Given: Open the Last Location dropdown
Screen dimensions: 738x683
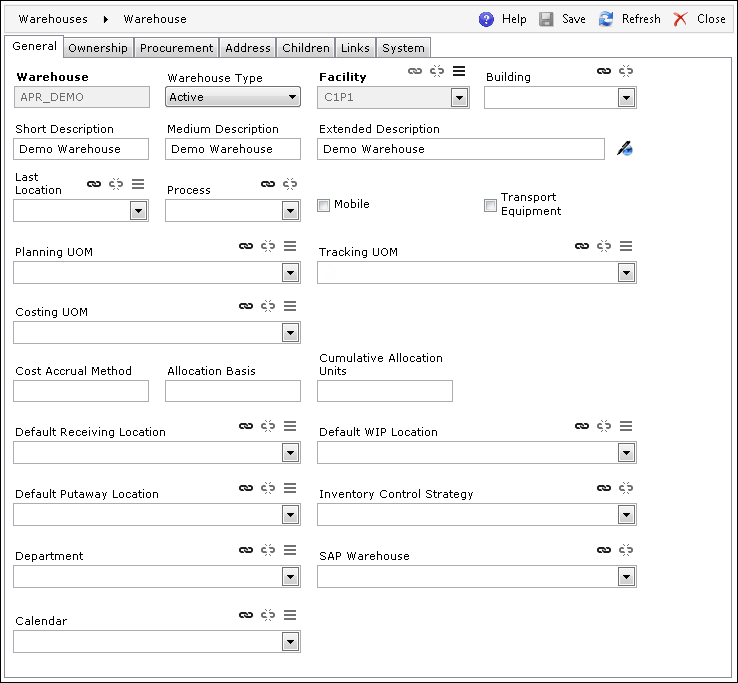Looking at the screenshot, I should (138, 211).
